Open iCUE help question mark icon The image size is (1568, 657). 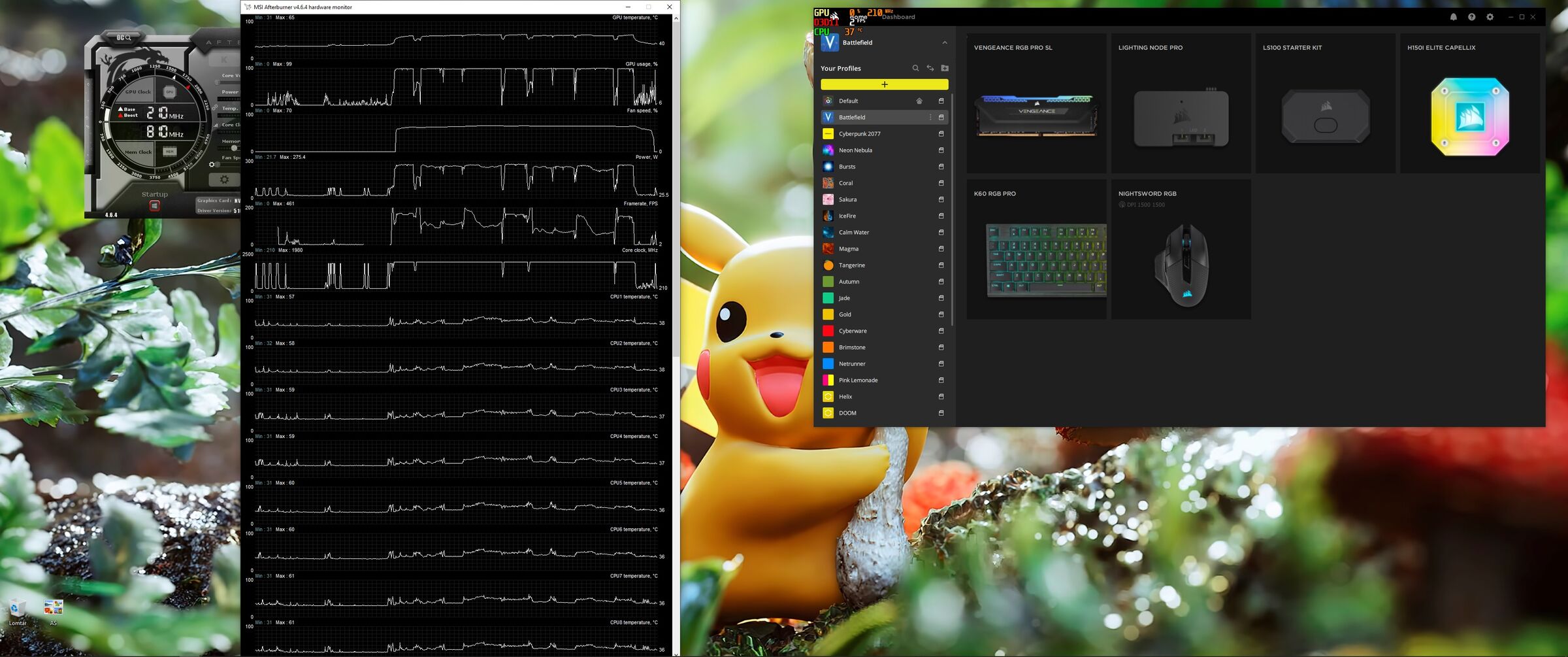point(1471,17)
